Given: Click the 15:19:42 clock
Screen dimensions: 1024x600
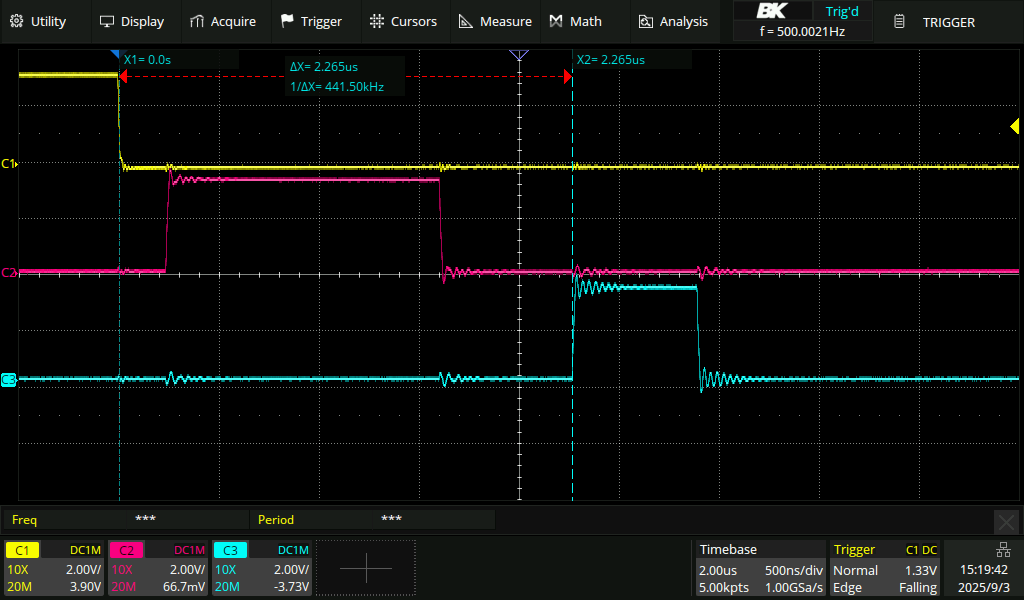Looking at the screenshot, I should pos(983,570).
